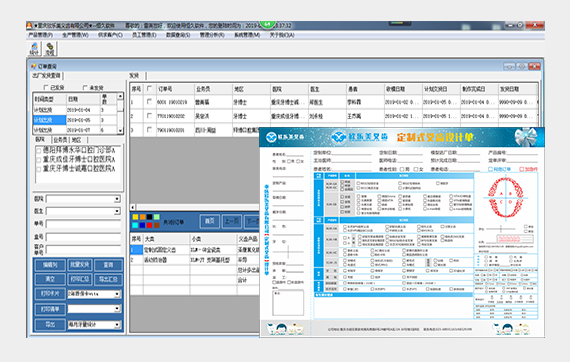Click the 打印清单 button
The width and height of the screenshot is (570, 362).
pos(50,309)
